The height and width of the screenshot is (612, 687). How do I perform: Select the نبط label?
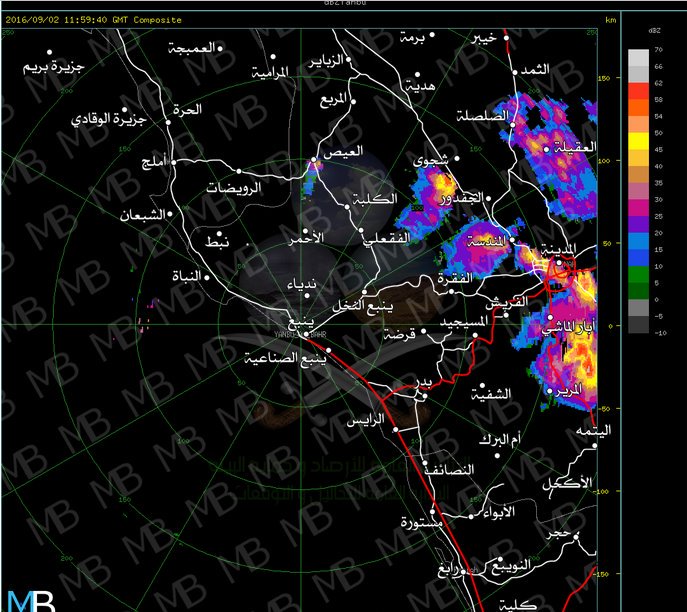click(x=217, y=242)
